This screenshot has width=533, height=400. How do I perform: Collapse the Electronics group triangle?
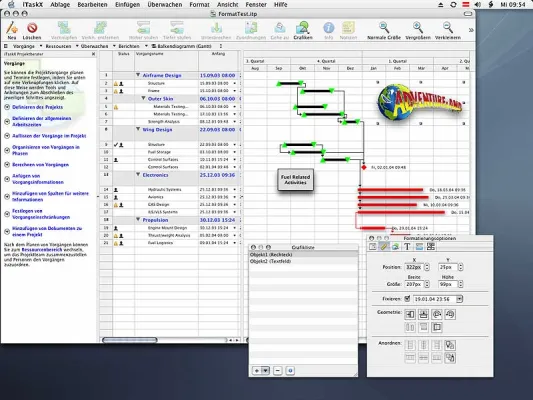(x=138, y=174)
